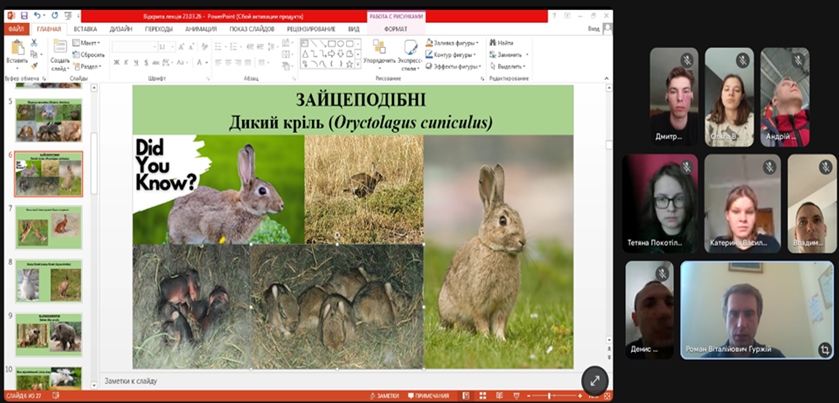Viewport: 839px width, 403px height.
Task: Switch to the Анимация ribbon tab
Action: pos(200,29)
